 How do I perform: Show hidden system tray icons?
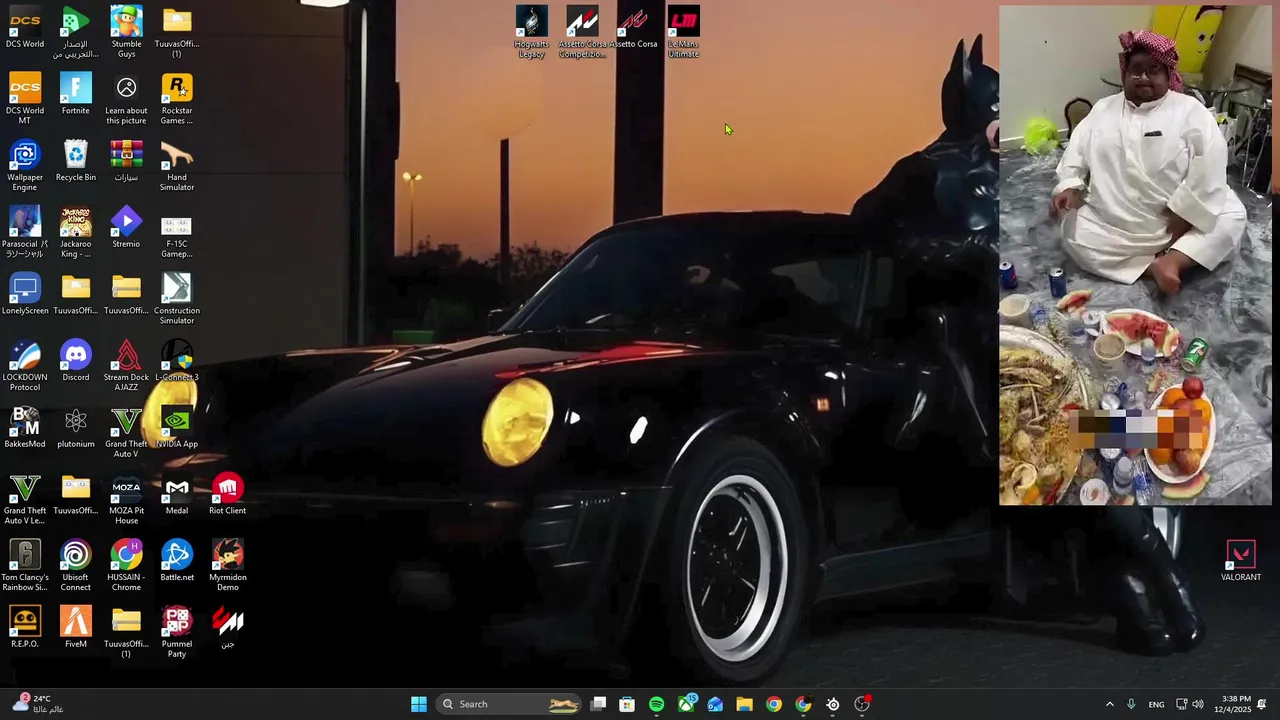1109,704
